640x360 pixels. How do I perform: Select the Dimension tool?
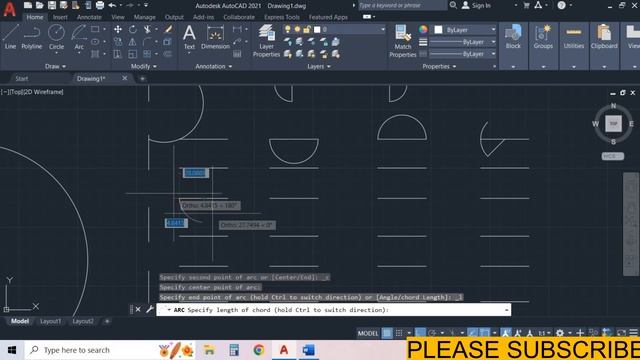215,37
